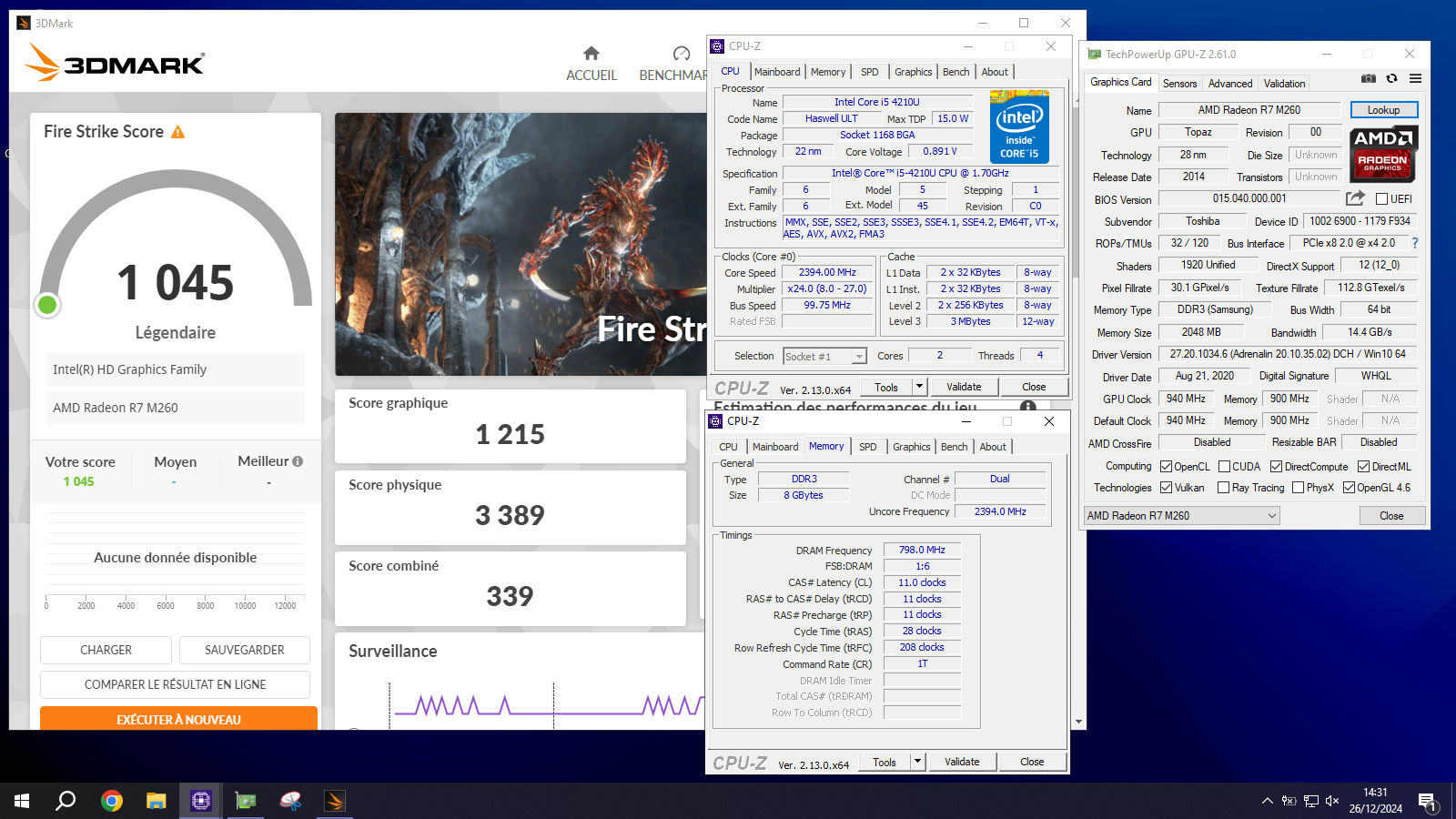Open the Bench tab in lower CPU-Z
The width and height of the screenshot is (1456, 819).
pyautogui.click(x=954, y=447)
